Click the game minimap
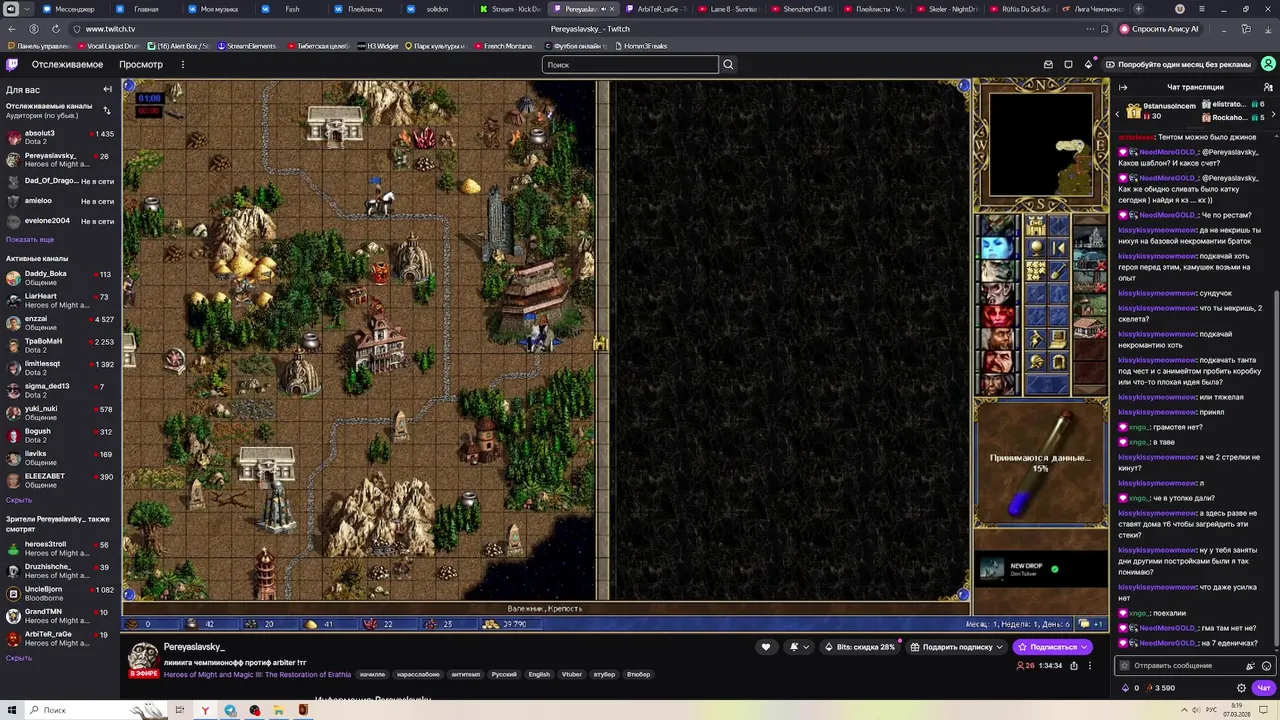This screenshot has height=720, width=1280. 1040,145
